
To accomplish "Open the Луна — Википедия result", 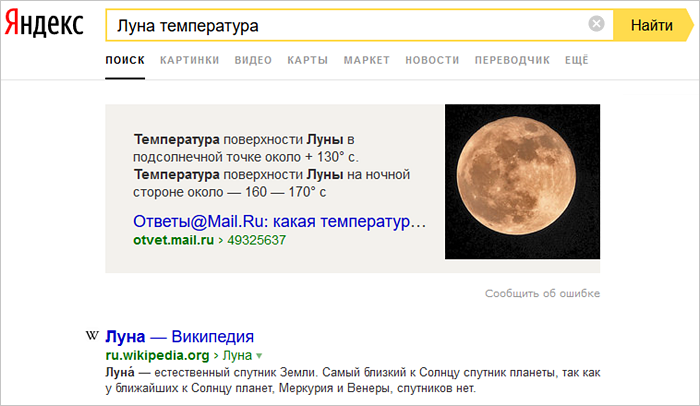I will click(179, 336).
